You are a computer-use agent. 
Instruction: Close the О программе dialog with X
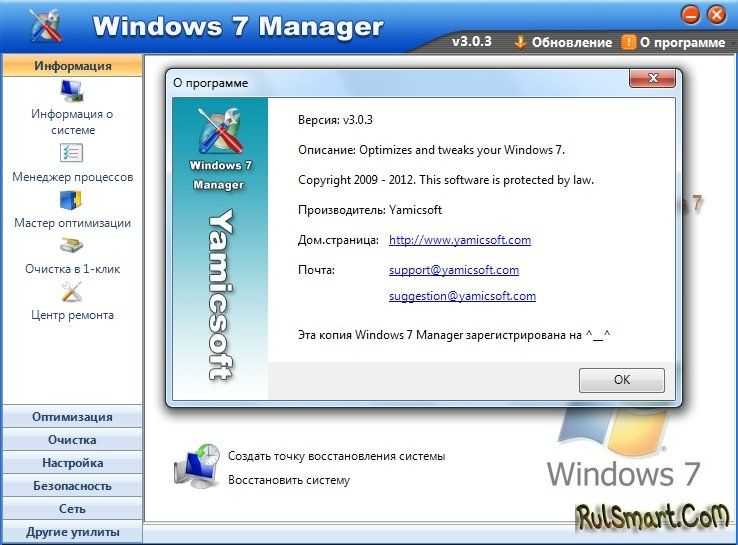652,78
